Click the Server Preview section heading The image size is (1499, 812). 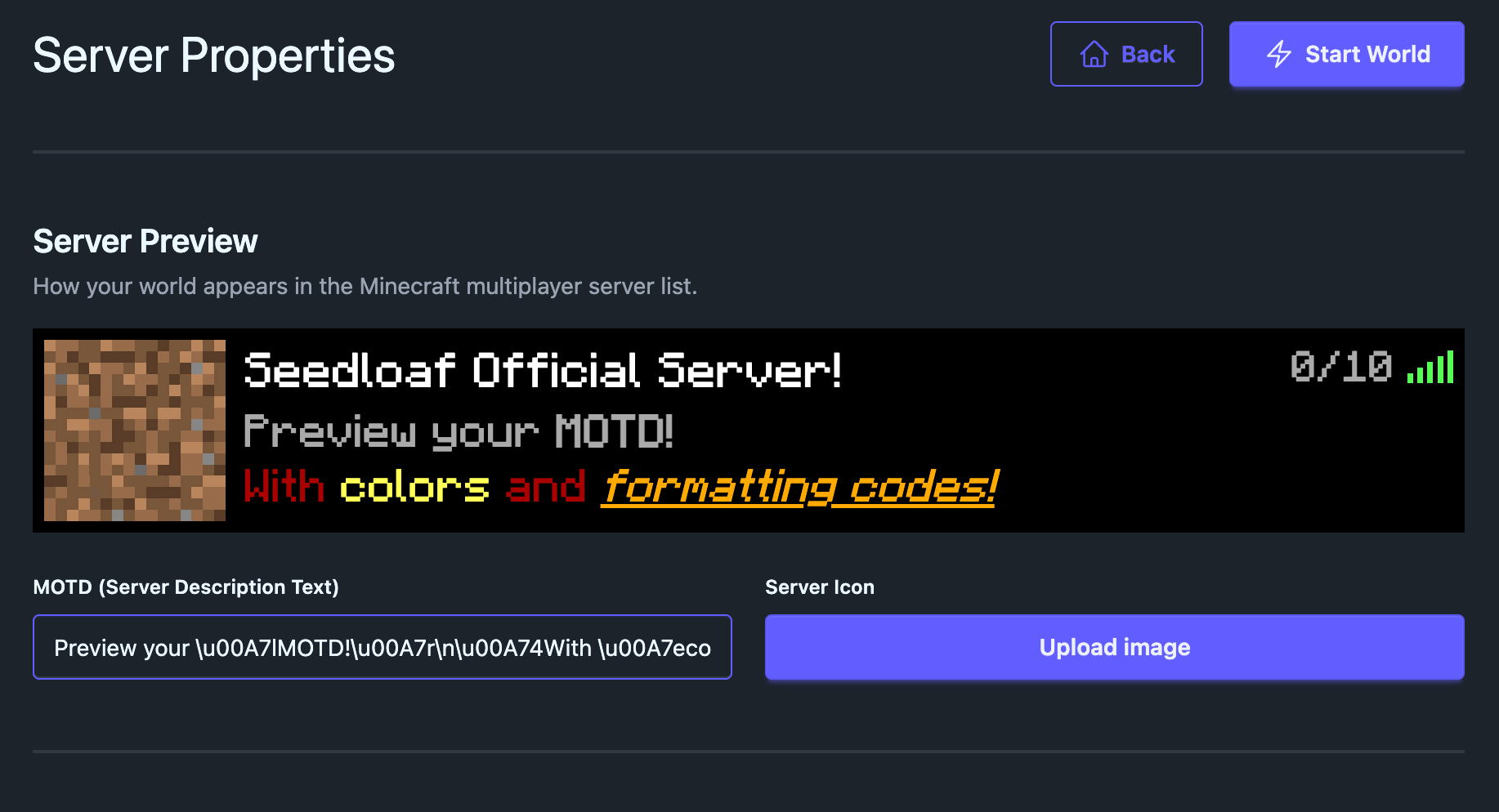(x=145, y=241)
